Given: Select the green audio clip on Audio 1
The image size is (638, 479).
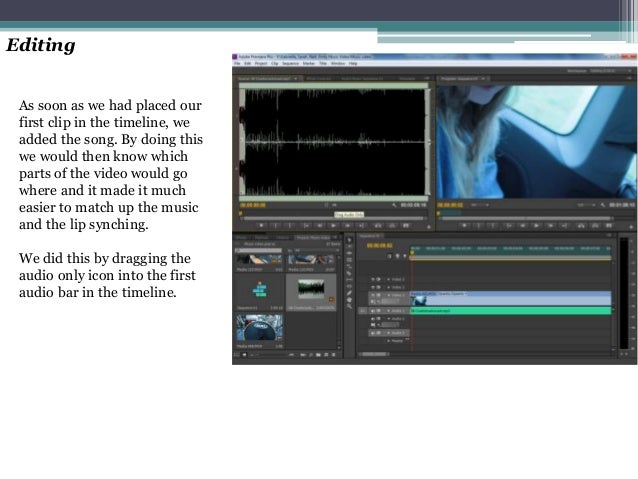Looking at the screenshot, I should (x=511, y=311).
